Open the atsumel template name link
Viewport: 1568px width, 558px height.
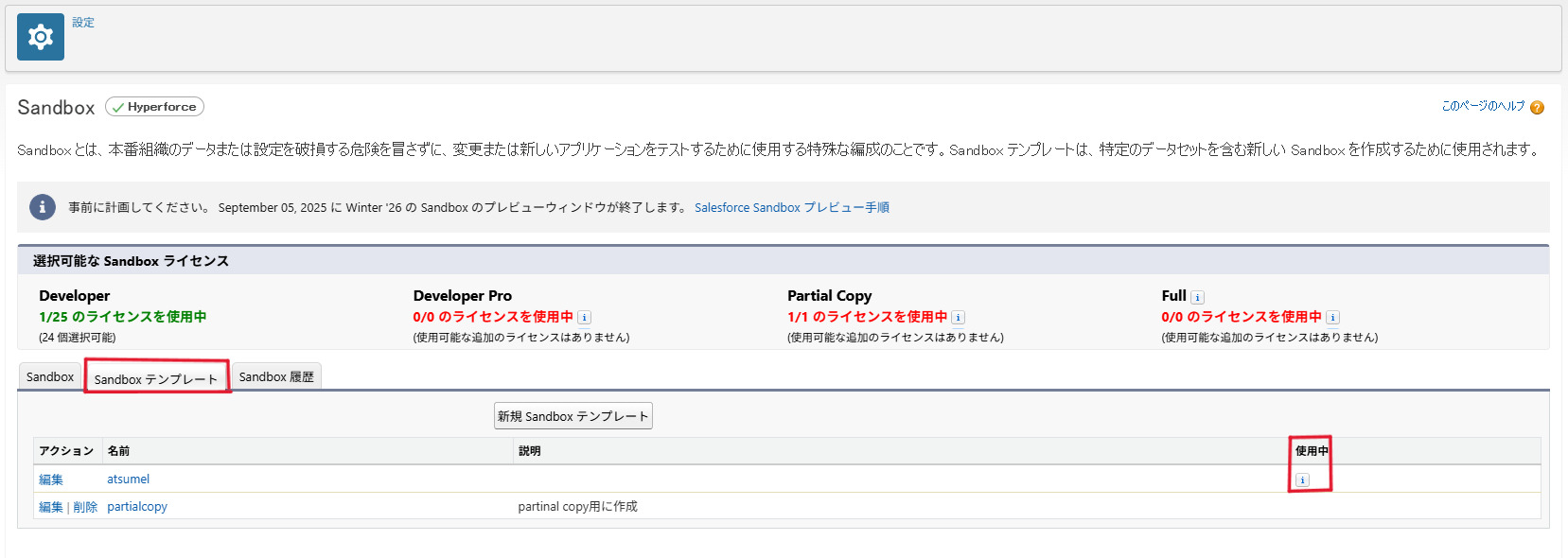tap(128, 480)
